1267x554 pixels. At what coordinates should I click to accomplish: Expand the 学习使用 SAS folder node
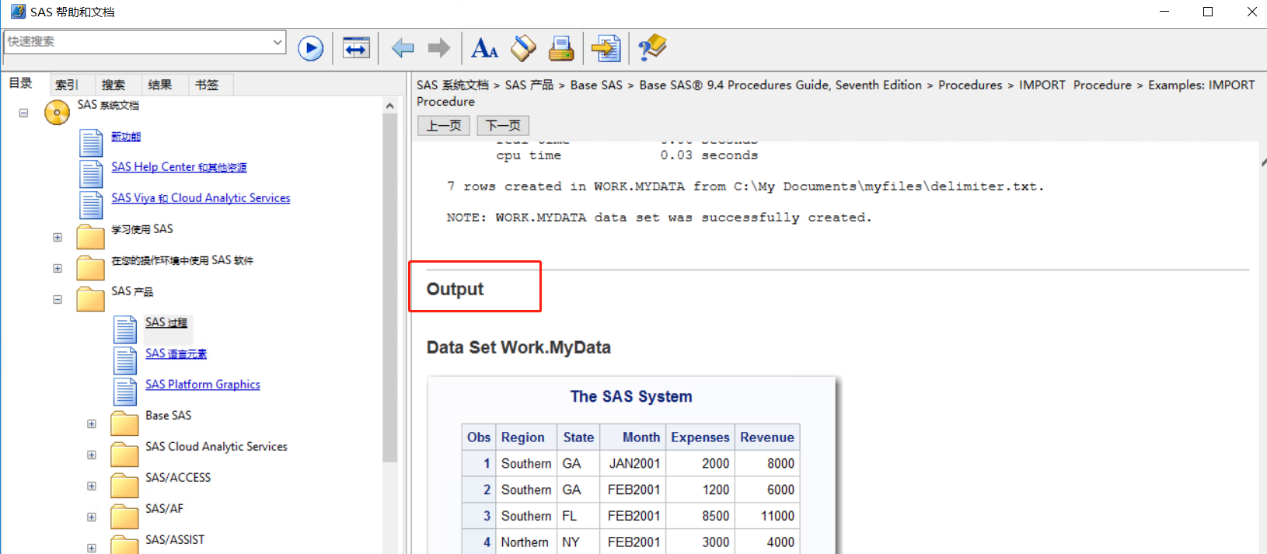57,237
